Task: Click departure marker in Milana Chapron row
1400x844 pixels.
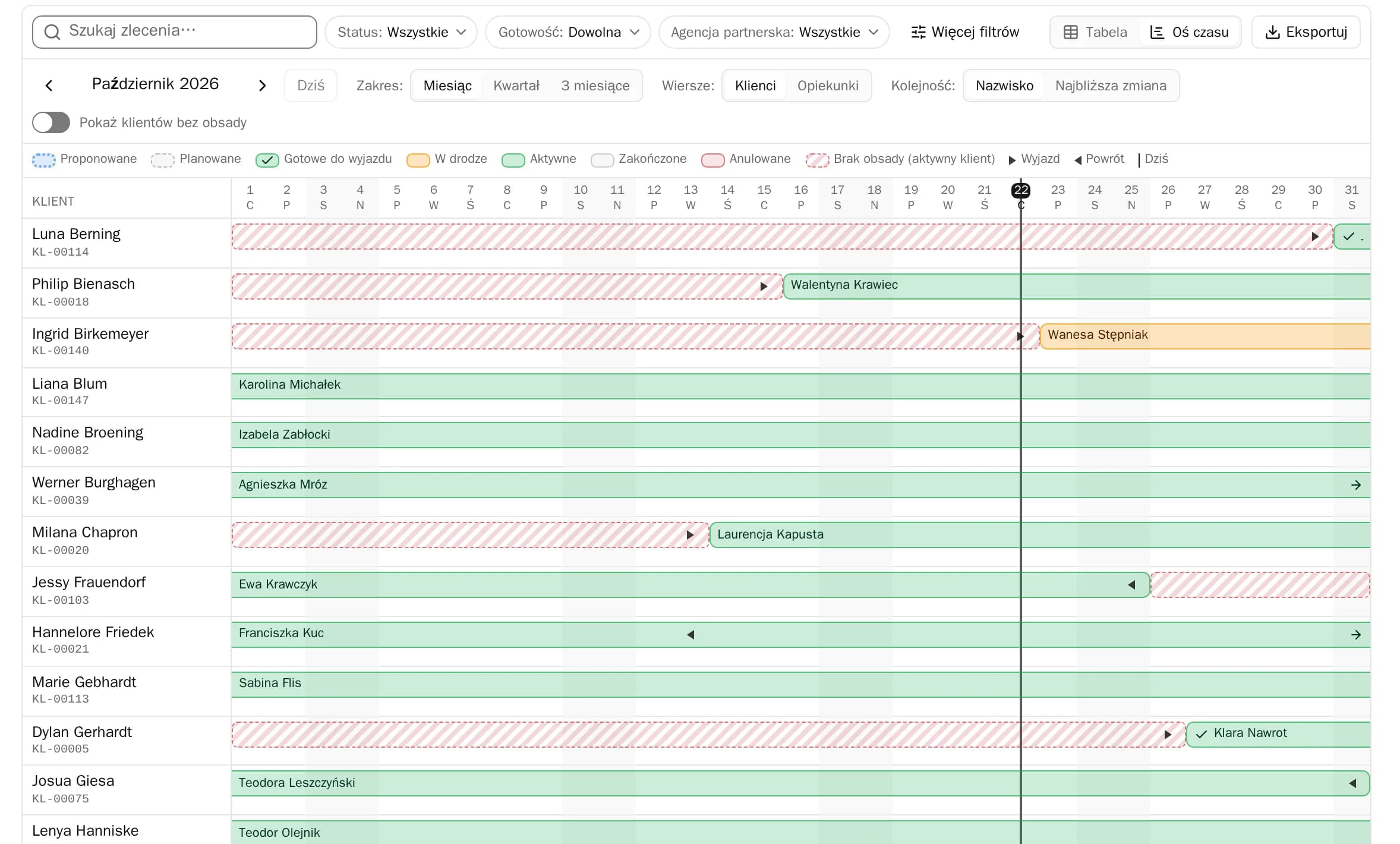Action: click(690, 535)
